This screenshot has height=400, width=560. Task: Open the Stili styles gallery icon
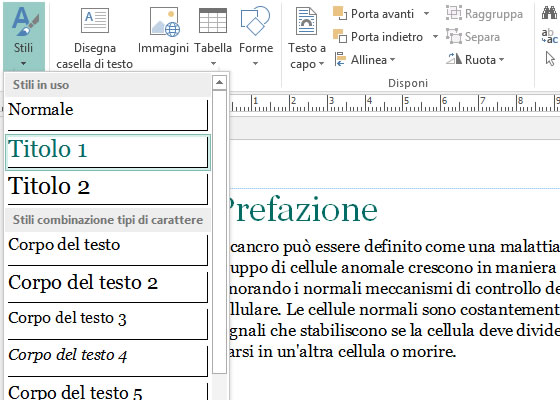24,21
